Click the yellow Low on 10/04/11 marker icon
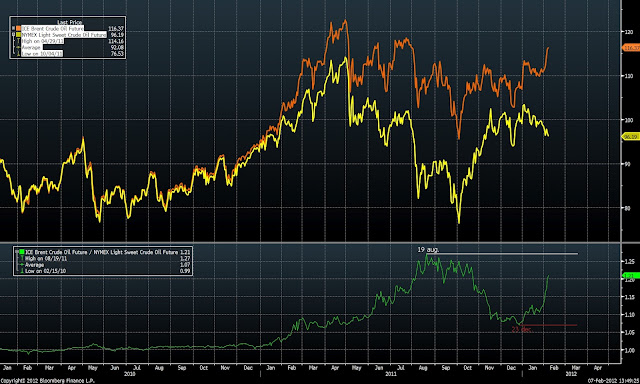The image size is (640, 384). pyautogui.click(x=18, y=53)
